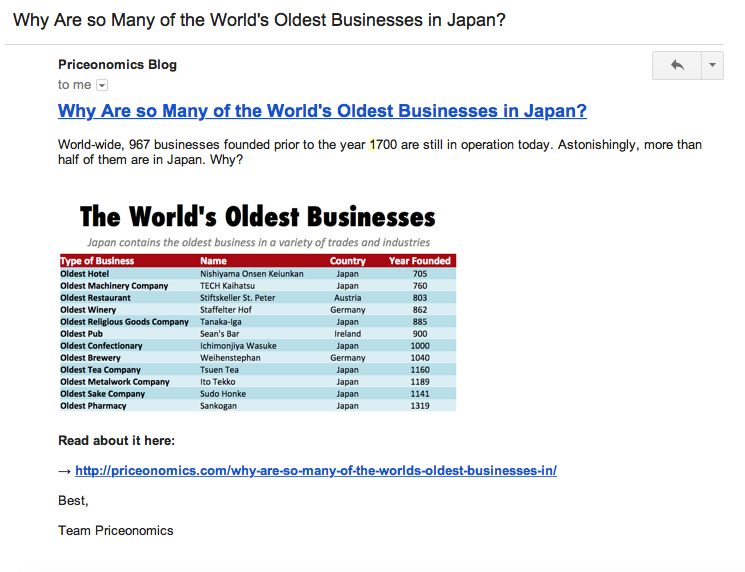Click the Priceonomics Blog sender name
The width and height of the screenshot is (745, 572).
(117, 65)
